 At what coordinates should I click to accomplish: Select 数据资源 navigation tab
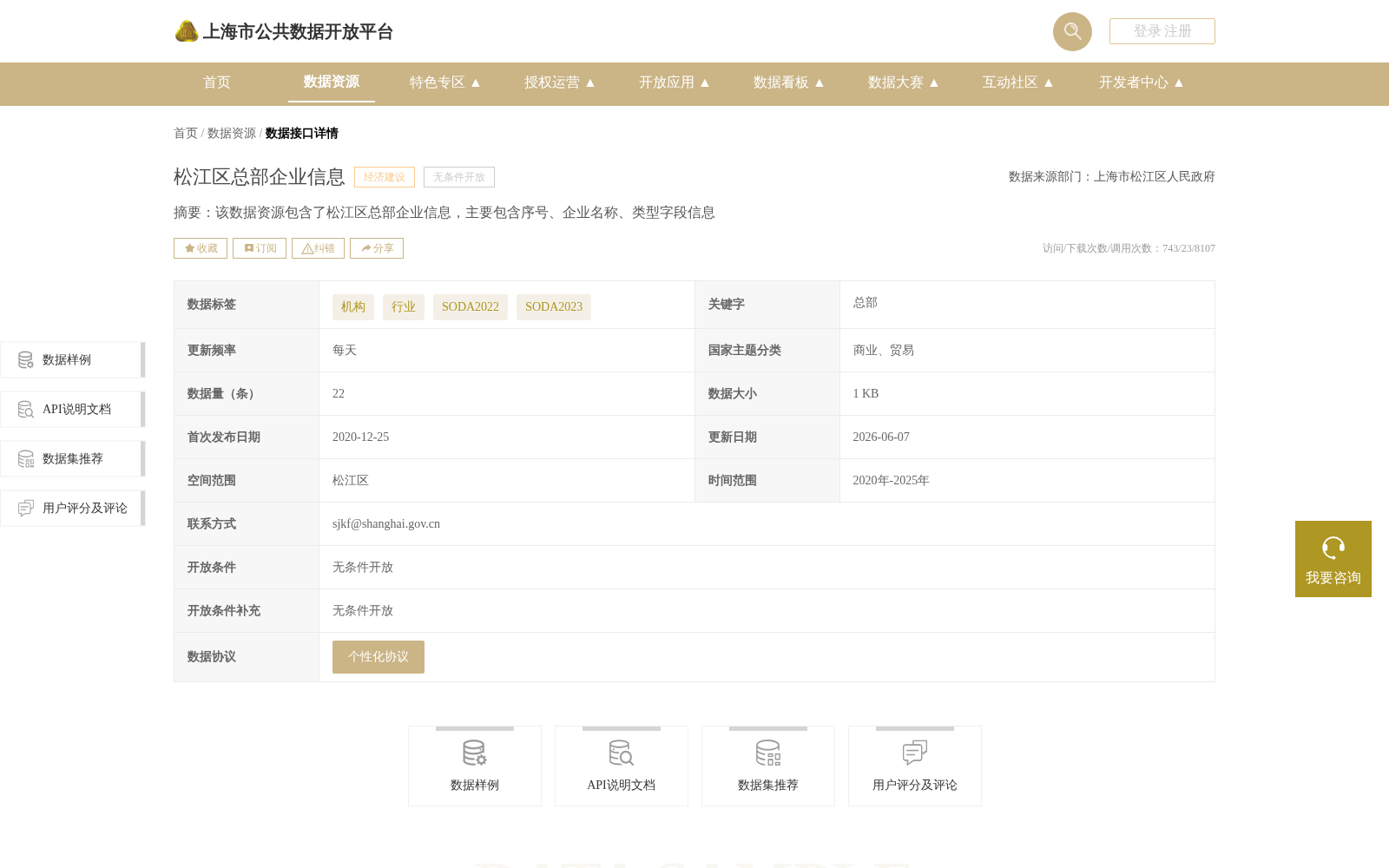tap(332, 82)
